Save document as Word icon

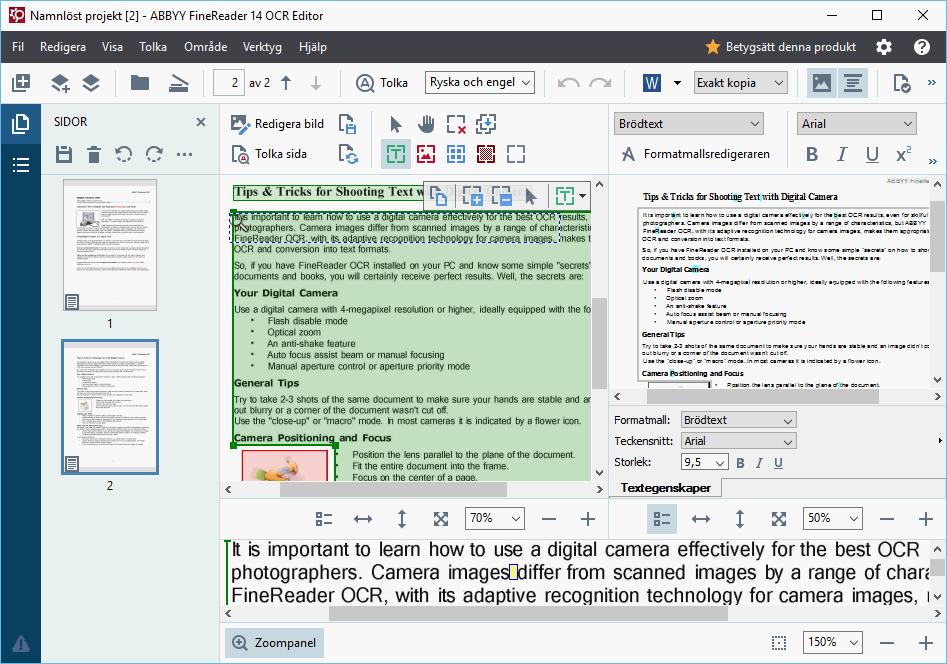[x=652, y=83]
